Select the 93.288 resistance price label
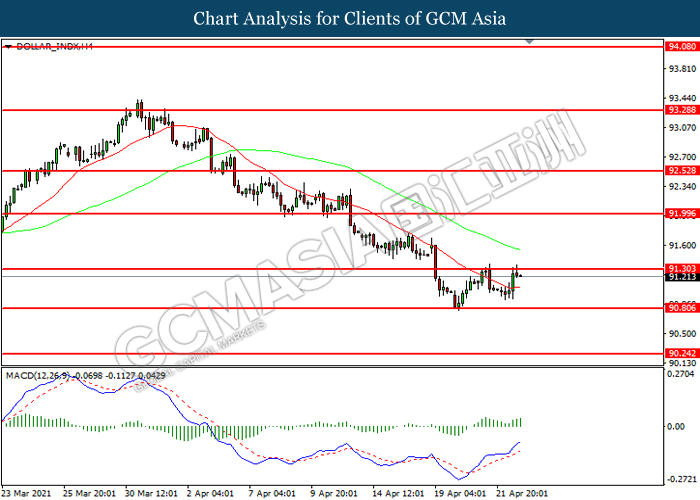Image resolution: width=700 pixels, height=500 pixels. [682, 109]
